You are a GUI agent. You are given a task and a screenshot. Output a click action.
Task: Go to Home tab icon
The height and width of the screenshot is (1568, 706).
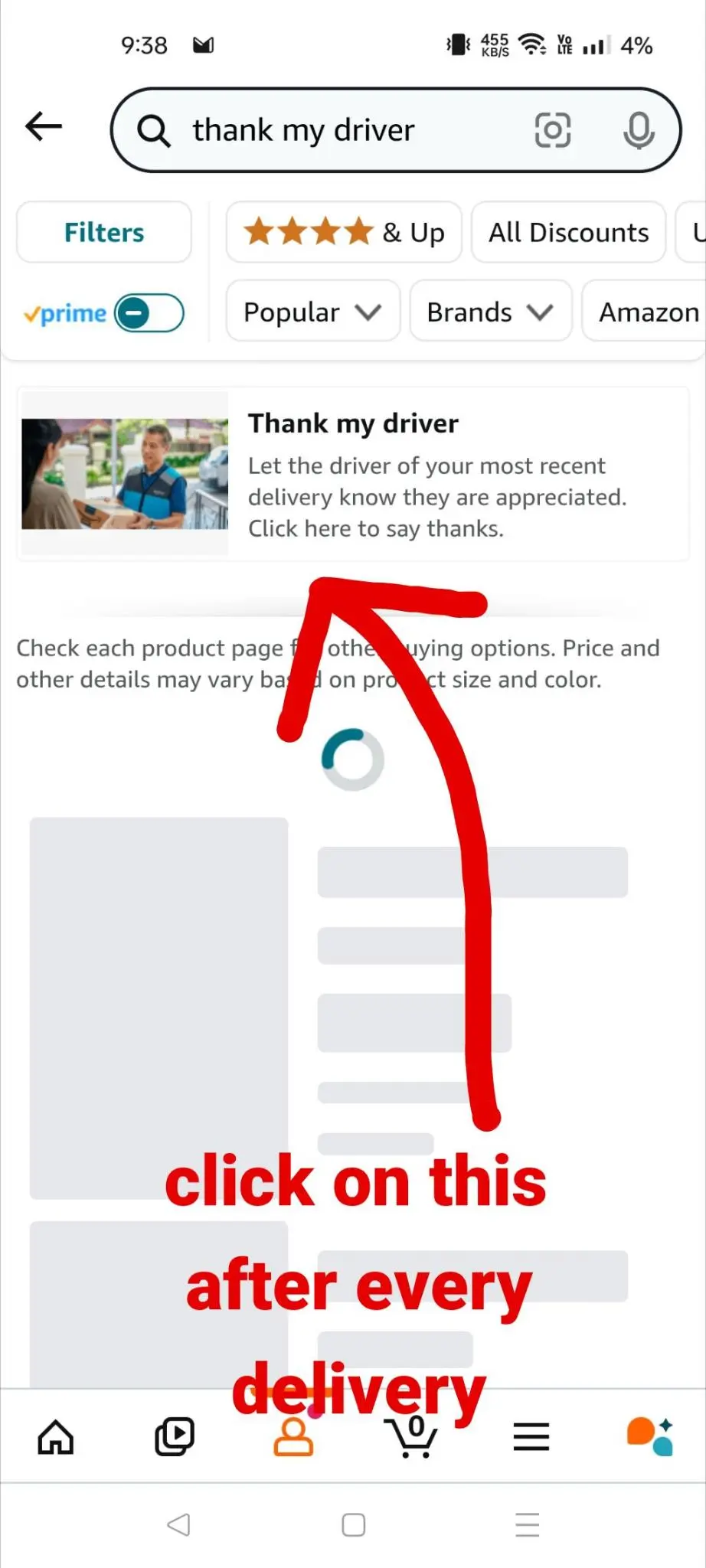tap(56, 1437)
